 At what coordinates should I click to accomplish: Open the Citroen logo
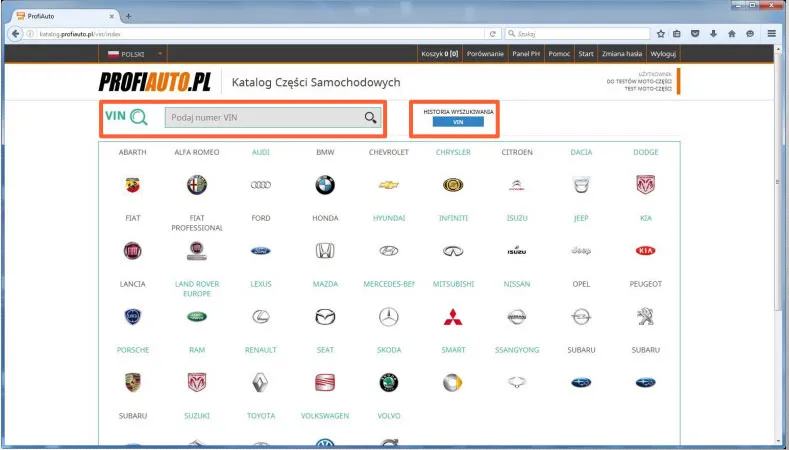click(x=517, y=185)
